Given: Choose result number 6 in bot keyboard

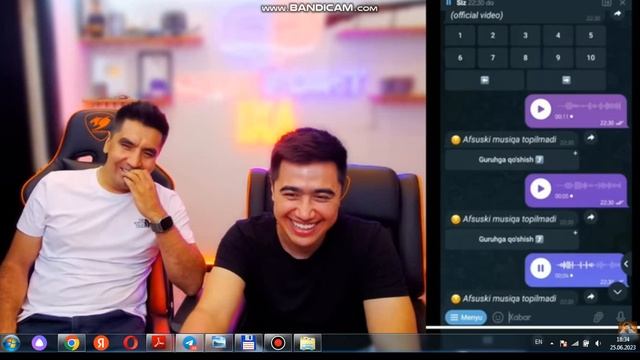Looking at the screenshot, I should pyautogui.click(x=460, y=58).
